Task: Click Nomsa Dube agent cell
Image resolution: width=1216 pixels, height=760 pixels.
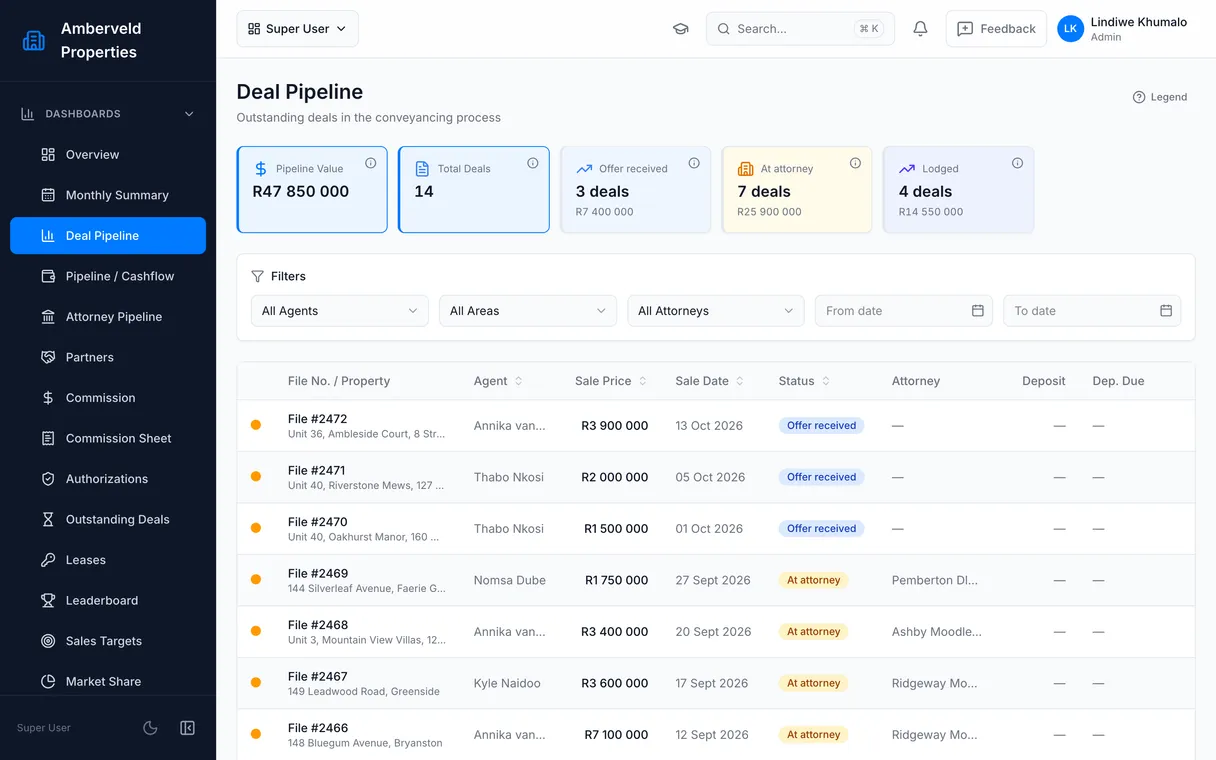Action: 510,580
